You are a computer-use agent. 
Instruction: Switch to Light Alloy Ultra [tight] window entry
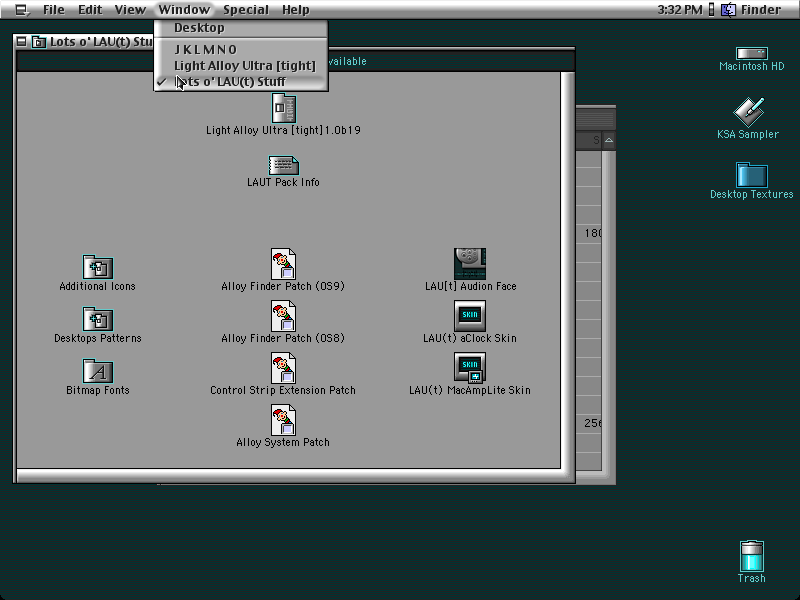coord(241,66)
